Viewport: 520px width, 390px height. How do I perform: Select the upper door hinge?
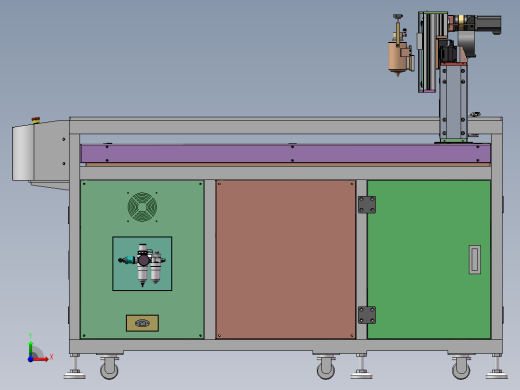(367, 205)
